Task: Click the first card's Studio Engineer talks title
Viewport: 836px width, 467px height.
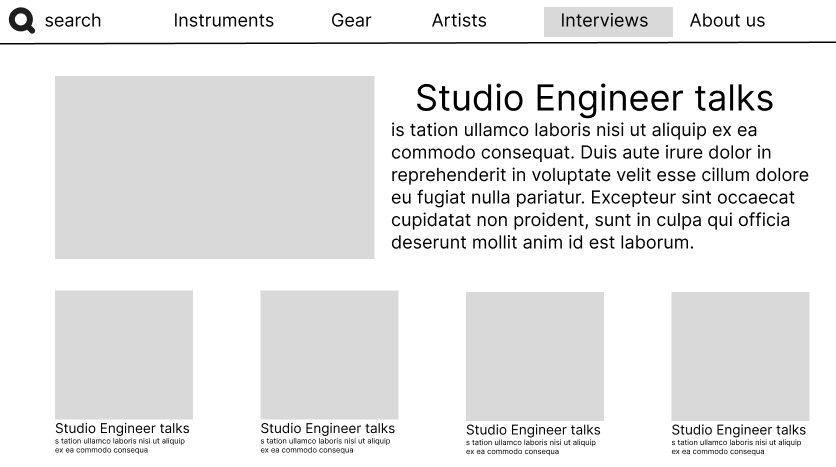Action: [122, 428]
